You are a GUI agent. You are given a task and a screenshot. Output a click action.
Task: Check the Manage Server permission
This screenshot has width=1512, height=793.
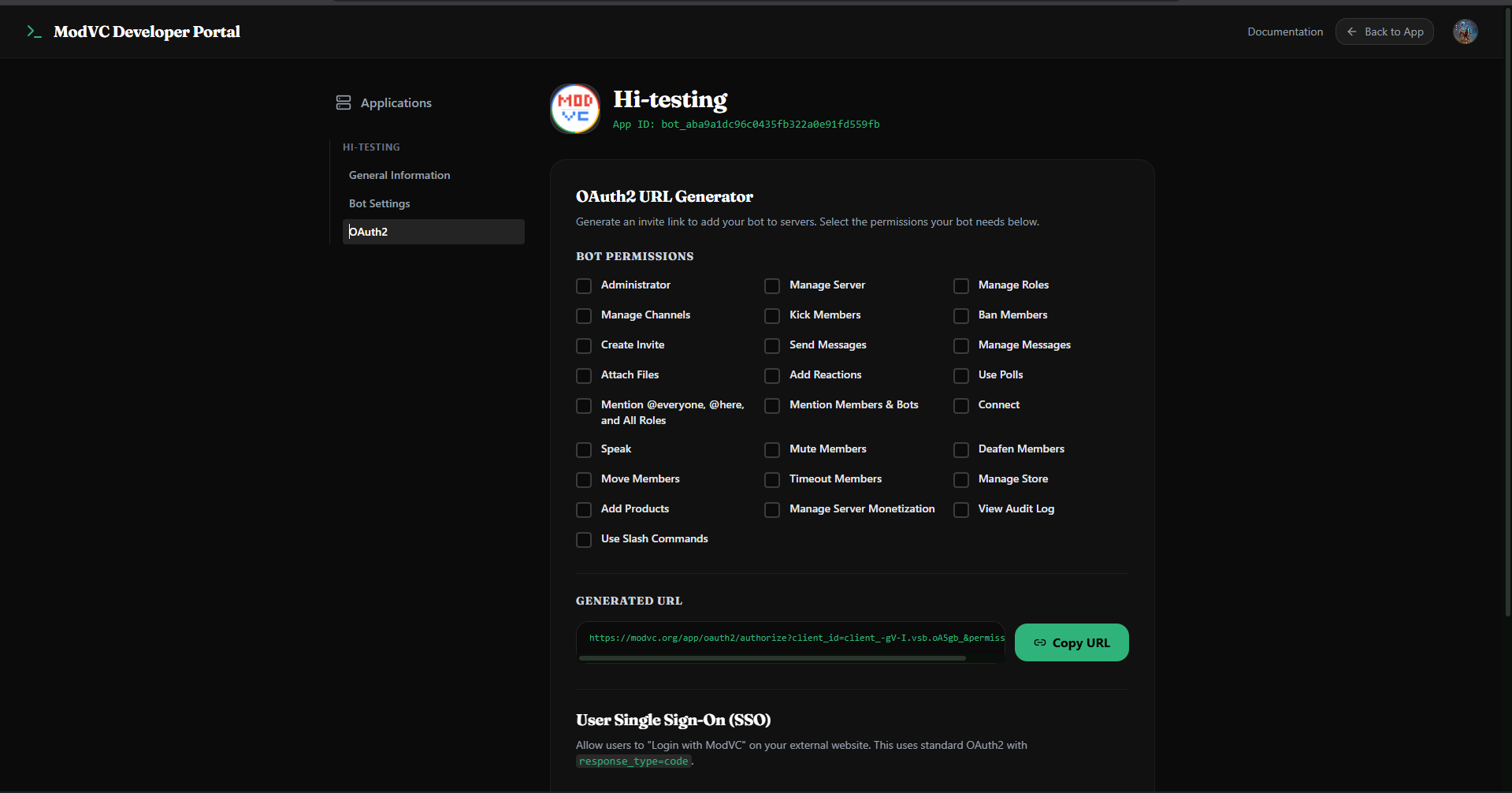[772, 285]
